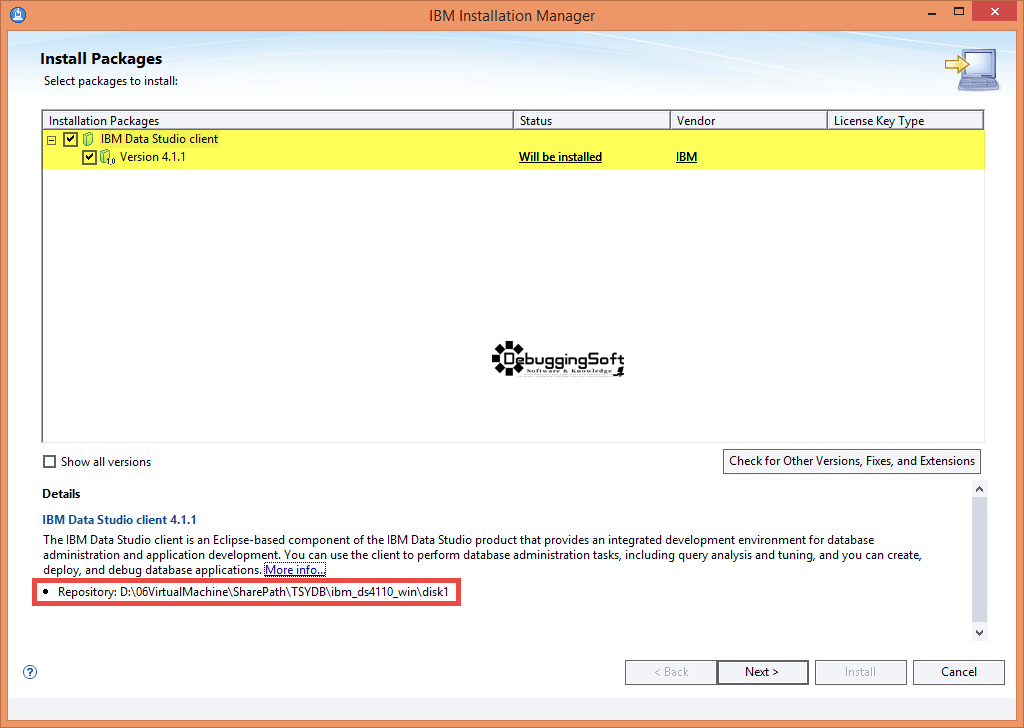Select the IBM Data Studio client row text
This screenshot has height=728, width=1024.
click(x=159, y=139)
